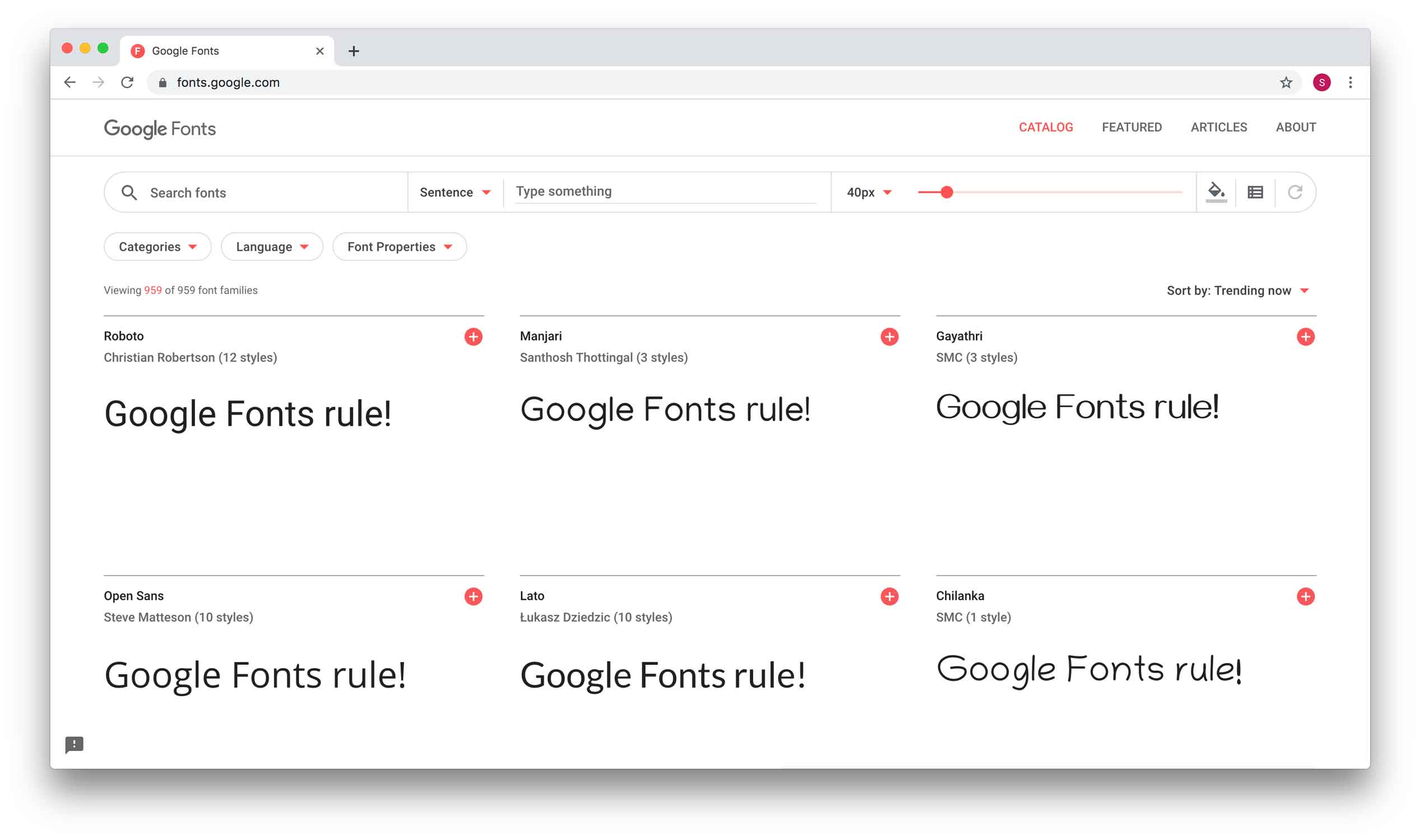Reset preview settings with refresh icon
Viewport: 1420px width, 840px height.
point(1295,193)
